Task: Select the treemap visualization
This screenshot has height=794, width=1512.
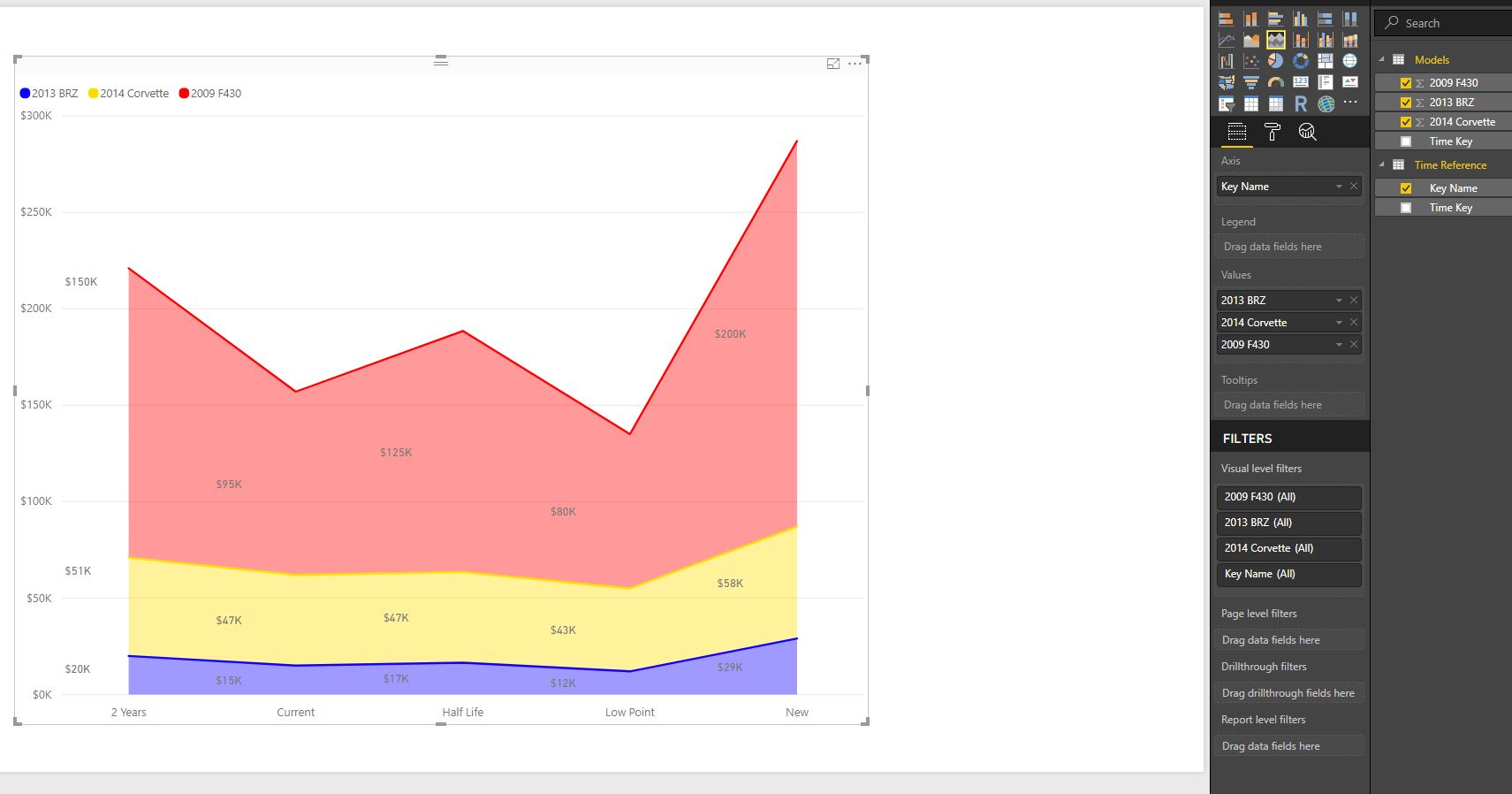Action: pyautogui.click(x=1325, y=61)
